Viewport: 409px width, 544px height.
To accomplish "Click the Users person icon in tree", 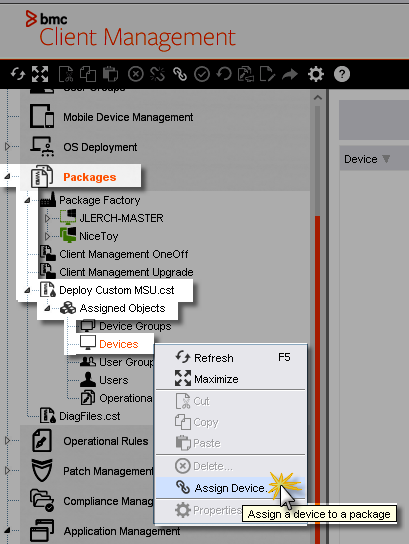I will click(x=88, y=380).
